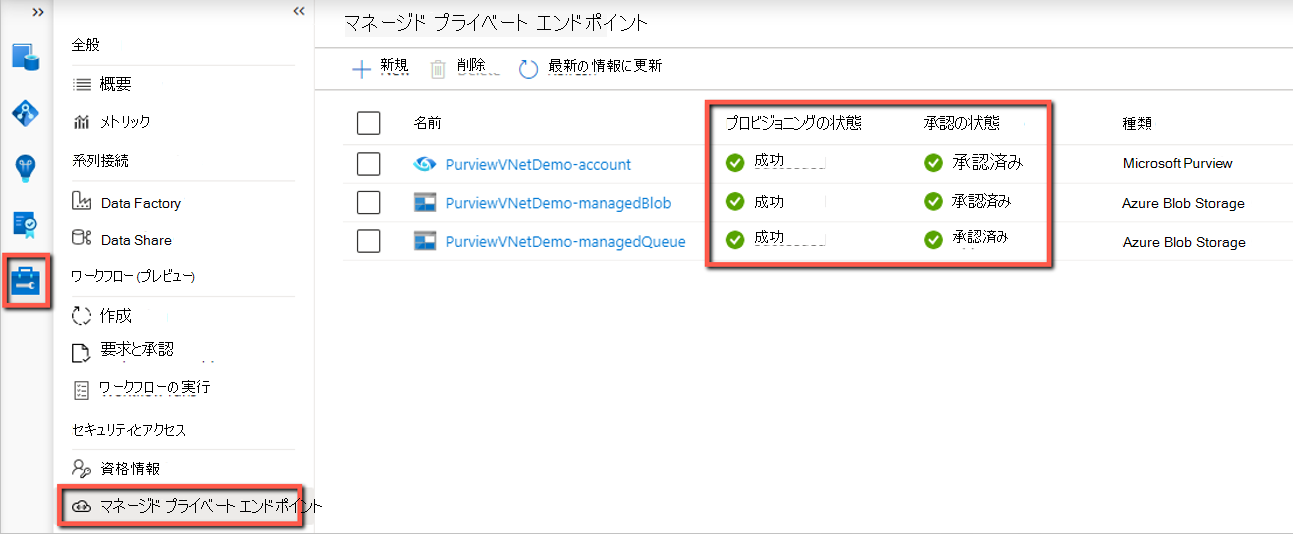Open Data Factory in the side menu
Screen dimensions: 1293x534
coord(141,203)
